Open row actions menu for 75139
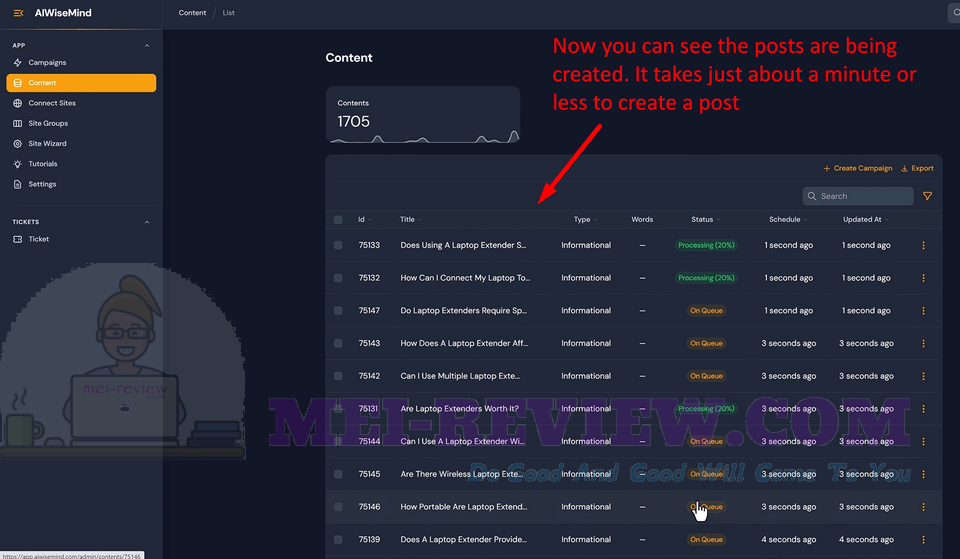The height and width of the screenshot is (559, 960). point(923,539)
